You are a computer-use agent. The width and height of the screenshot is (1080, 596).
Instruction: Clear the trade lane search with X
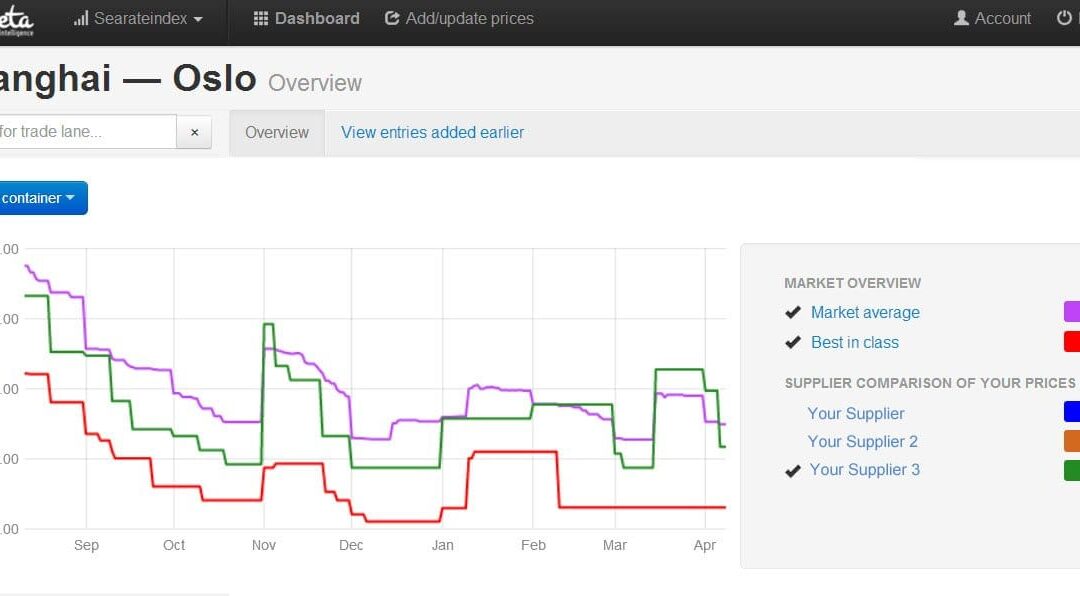194,132
